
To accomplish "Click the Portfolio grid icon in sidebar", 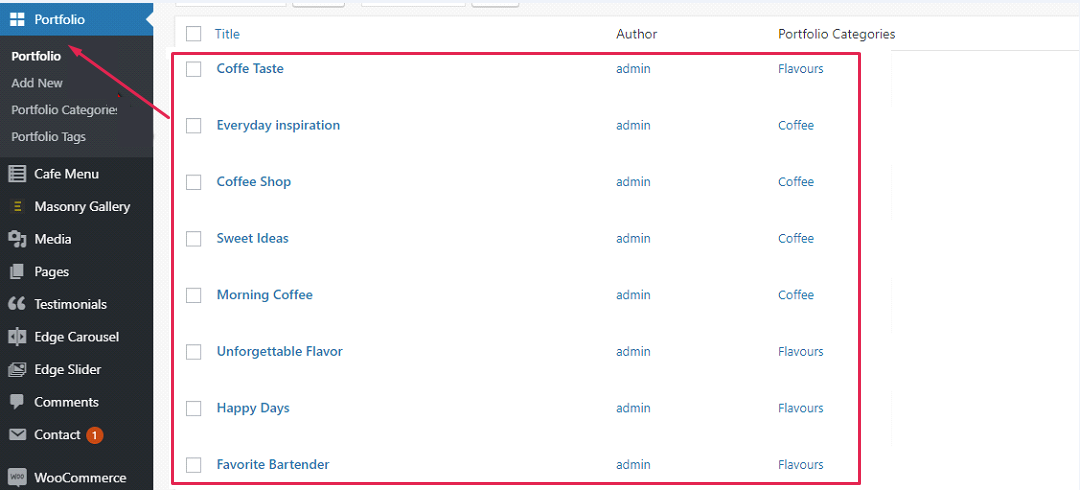I will coord(17,19).
